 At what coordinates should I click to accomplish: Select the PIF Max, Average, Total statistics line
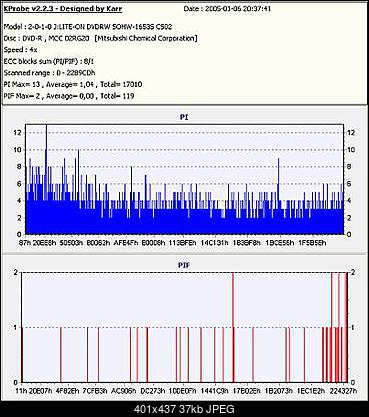coord(69,96)
